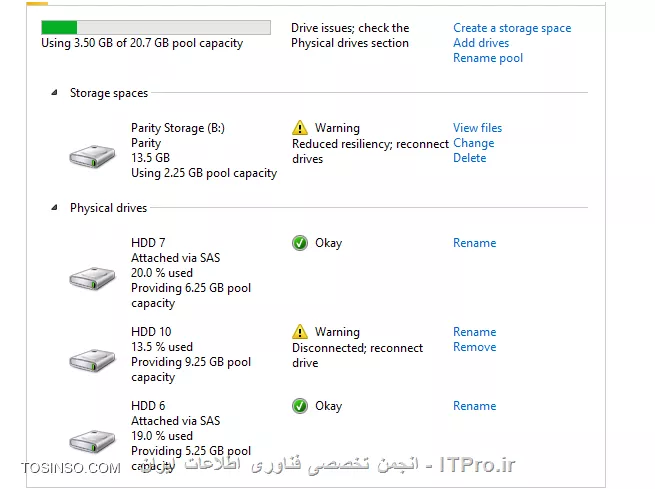655x489 pixels.
Task: Remove the disconnected HDD 10 drive
Action: click(x=474, y=347)
